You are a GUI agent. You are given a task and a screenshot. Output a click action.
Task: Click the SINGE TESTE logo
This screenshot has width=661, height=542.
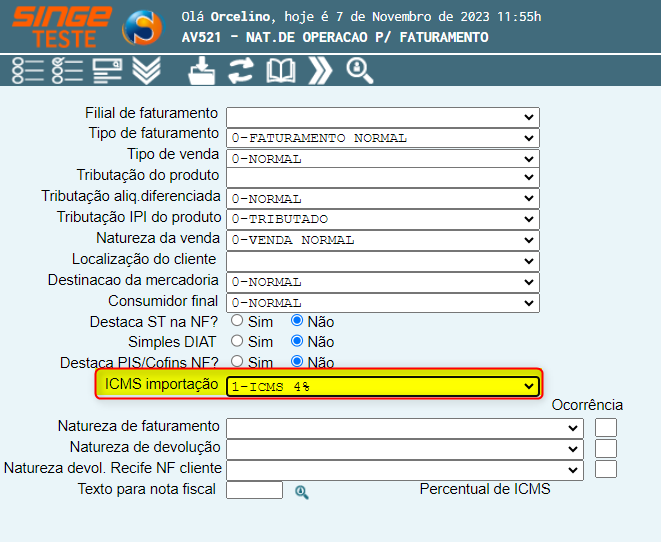pos(62,27)
